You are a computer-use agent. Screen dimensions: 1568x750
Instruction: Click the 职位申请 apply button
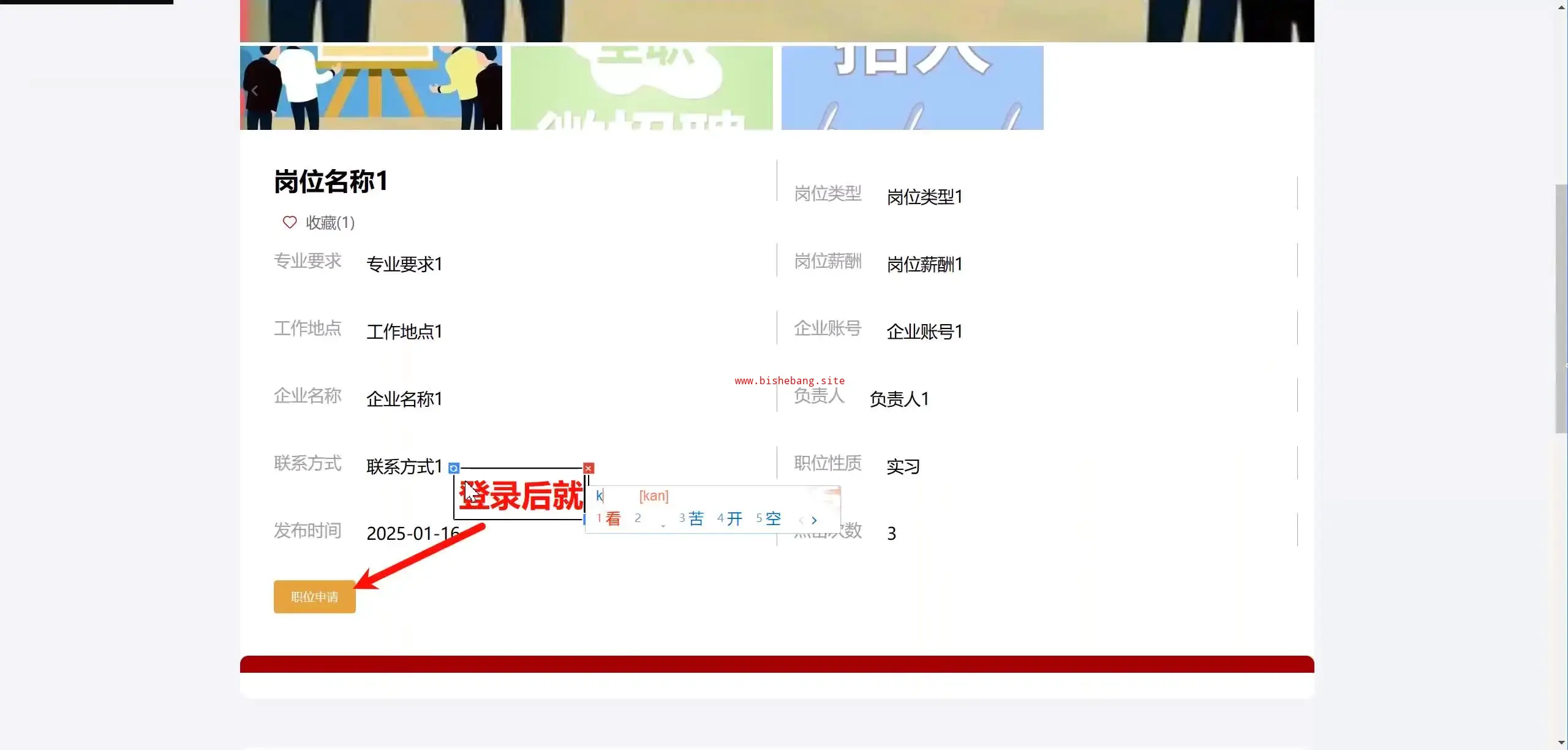314,597
